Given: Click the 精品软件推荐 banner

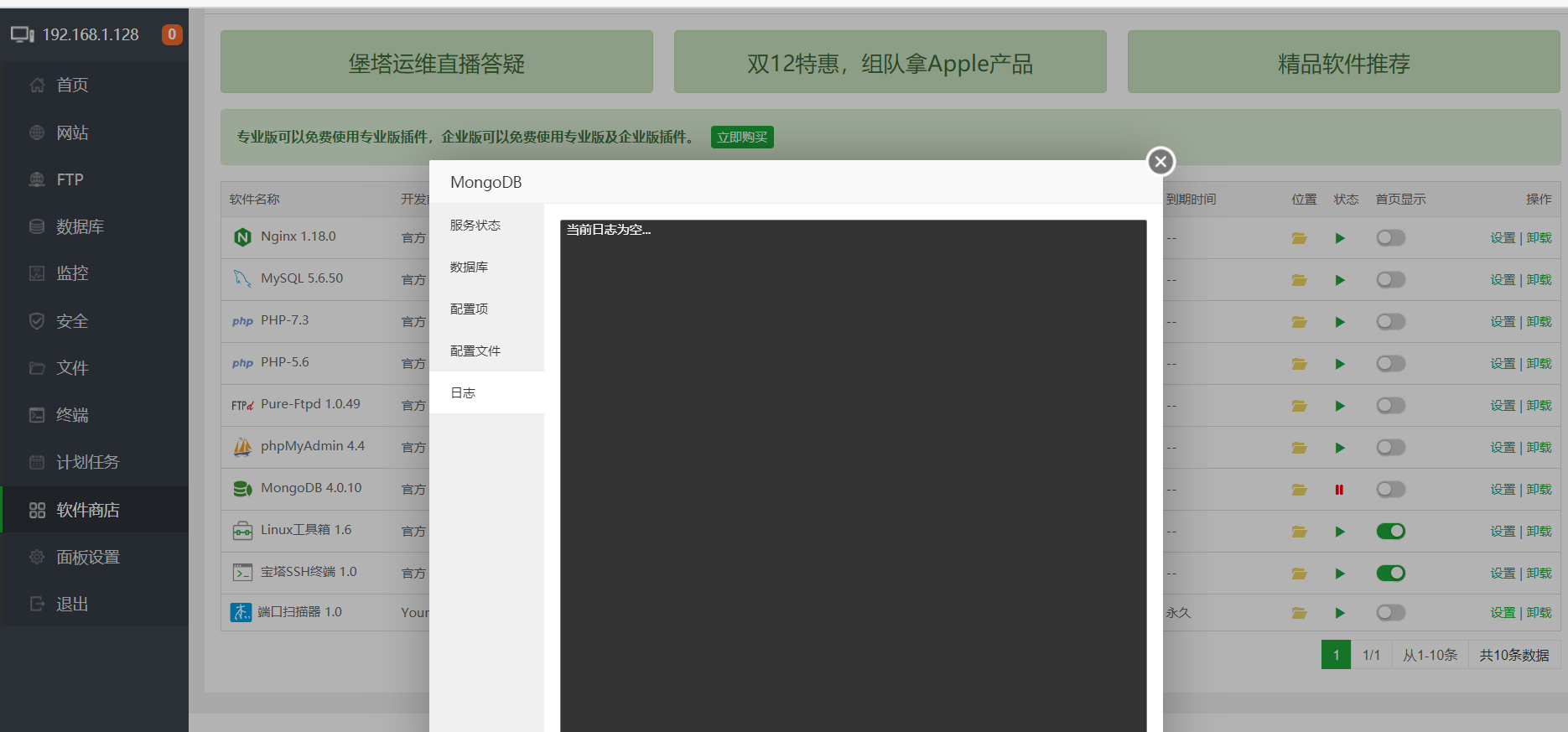Looking at the screenshot, I should click(x=1344, y=62).
